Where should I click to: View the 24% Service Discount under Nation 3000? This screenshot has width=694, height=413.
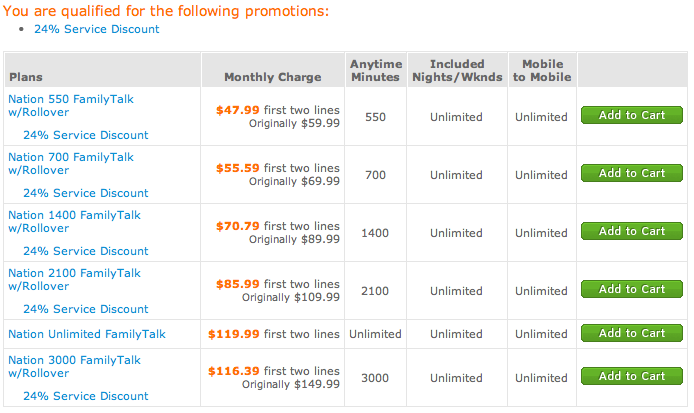click(x=85, y=396)
